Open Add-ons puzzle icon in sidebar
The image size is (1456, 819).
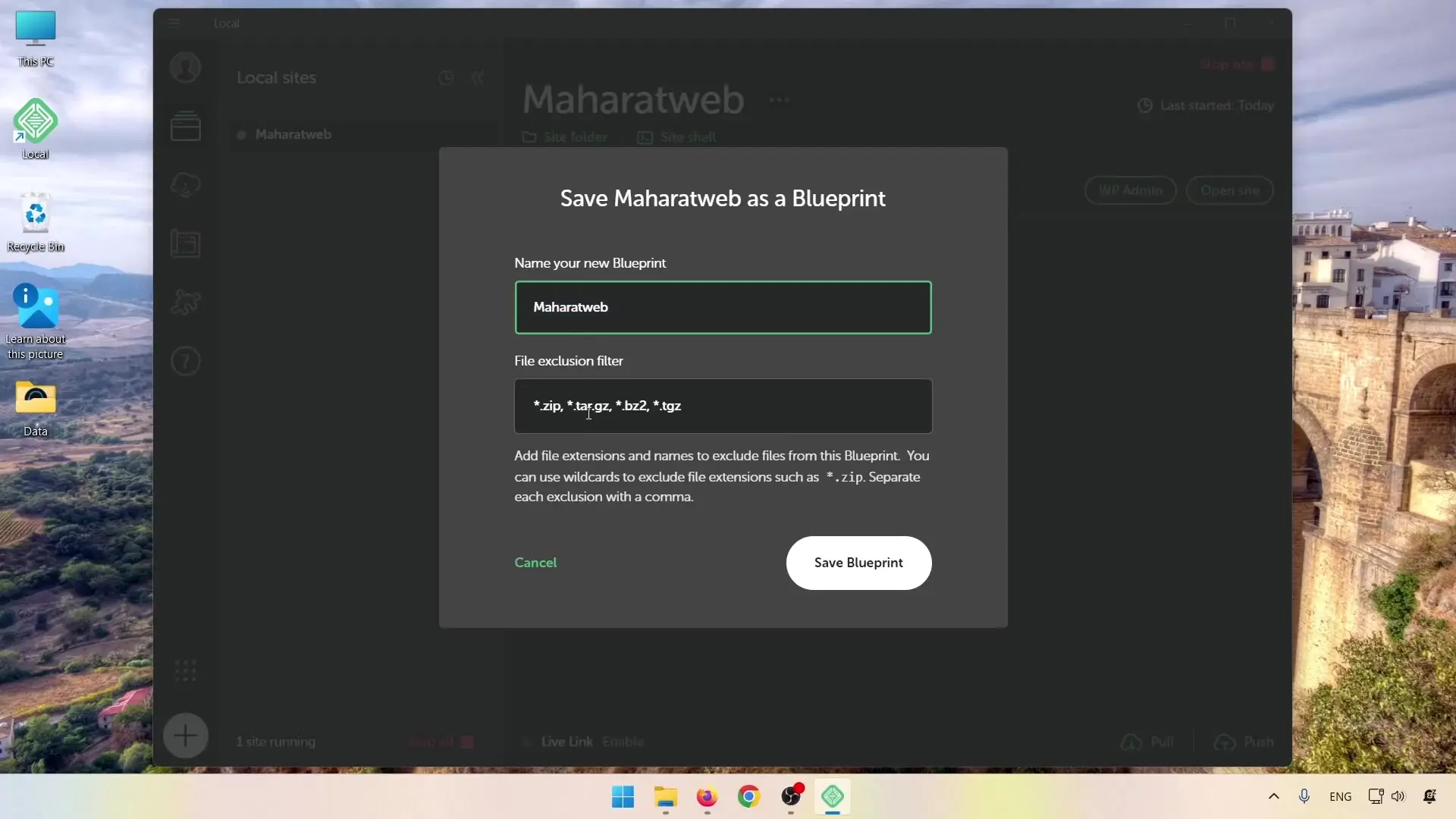point(185,302)
